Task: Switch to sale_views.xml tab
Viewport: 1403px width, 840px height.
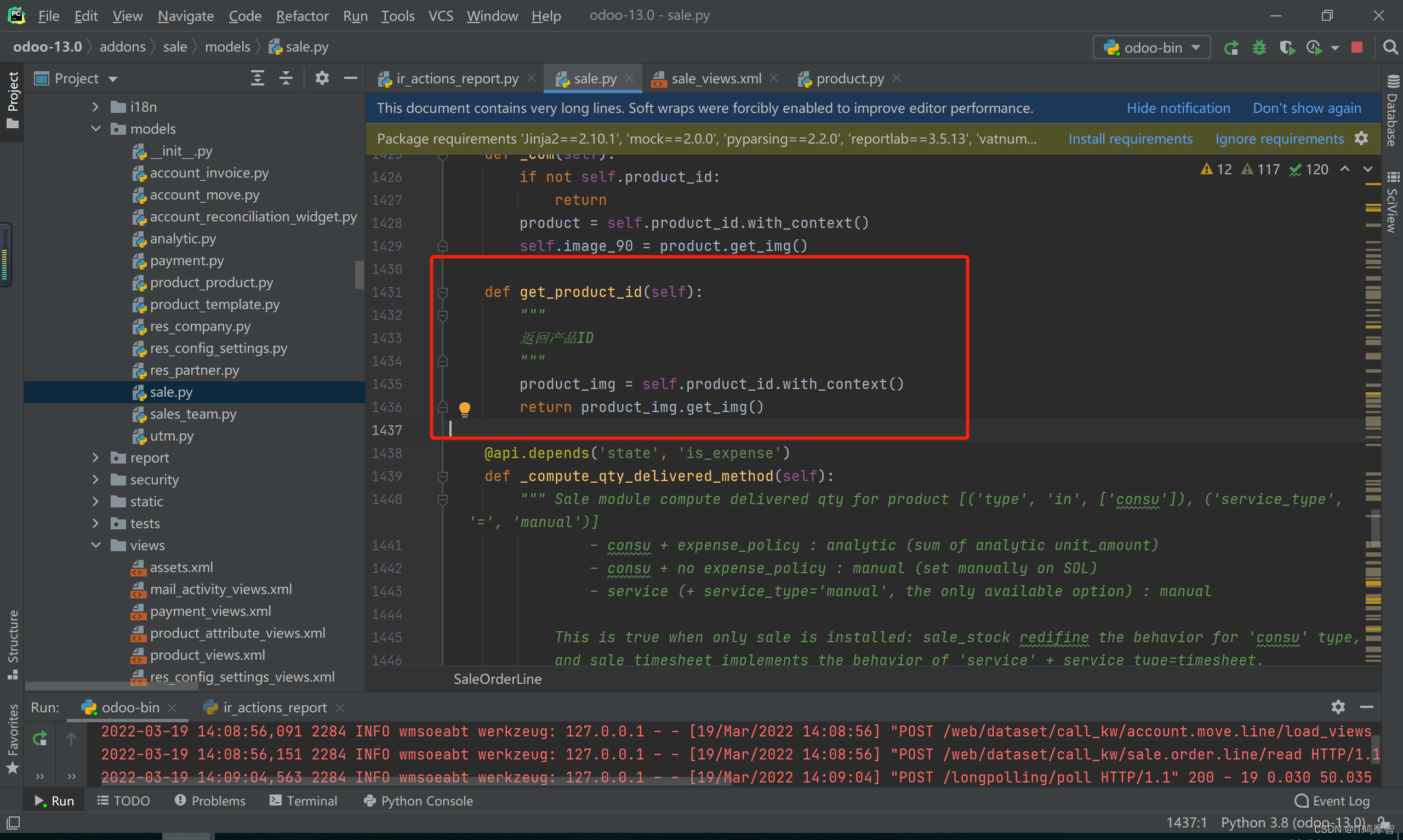Action: tap(715, 79)
